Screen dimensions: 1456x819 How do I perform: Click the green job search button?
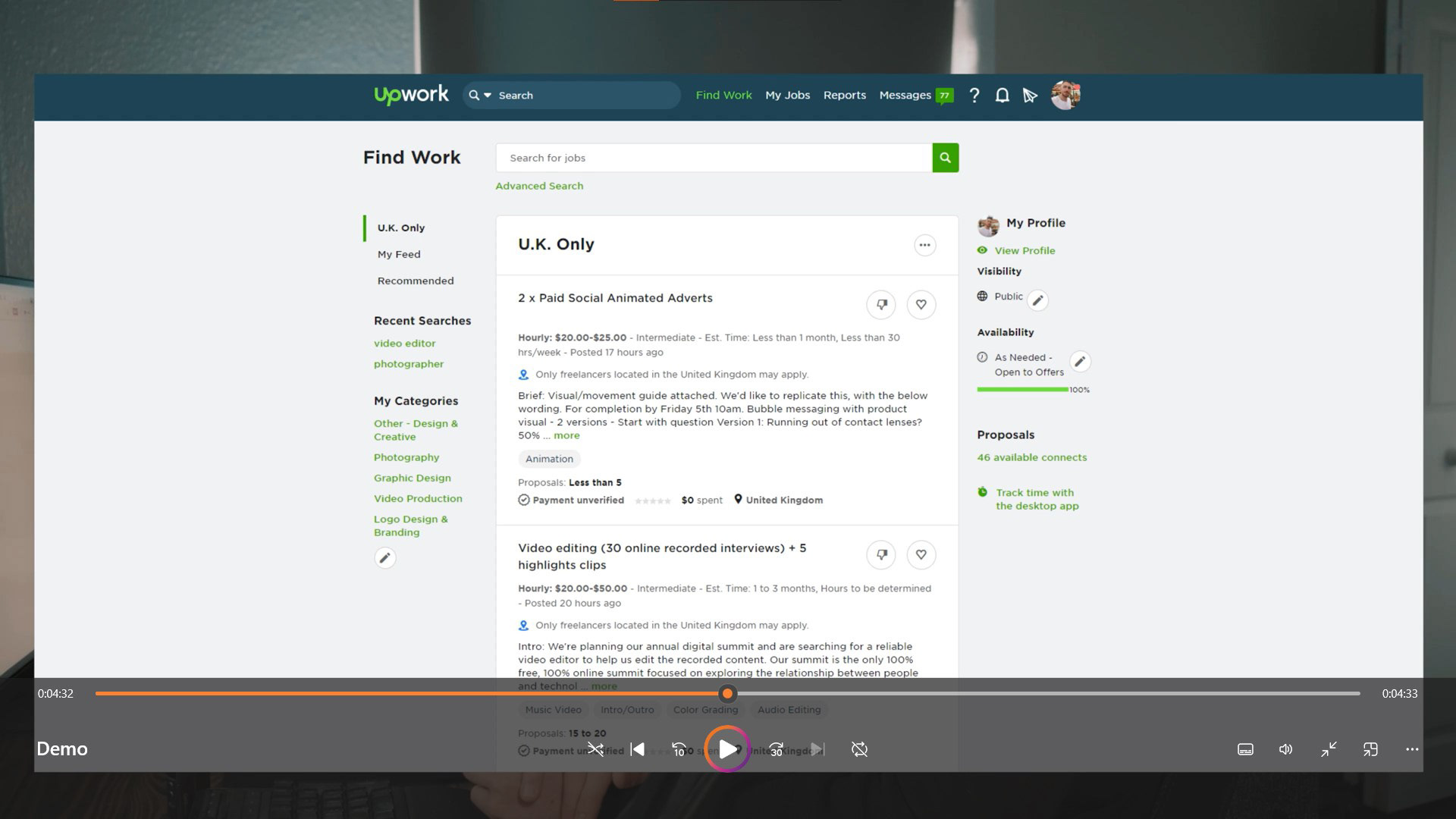tap(945, 158)
